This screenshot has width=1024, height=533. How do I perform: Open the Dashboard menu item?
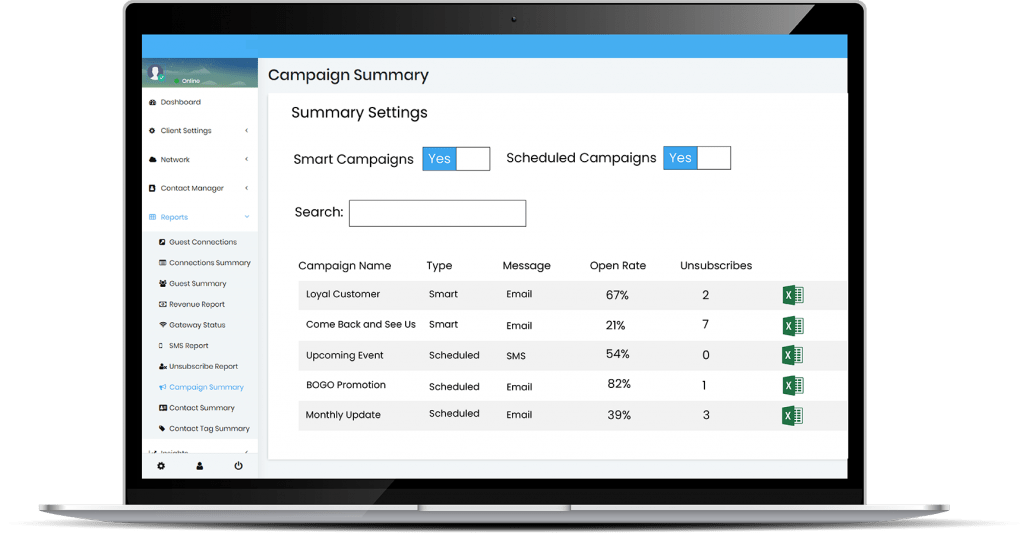click(180, 102)
